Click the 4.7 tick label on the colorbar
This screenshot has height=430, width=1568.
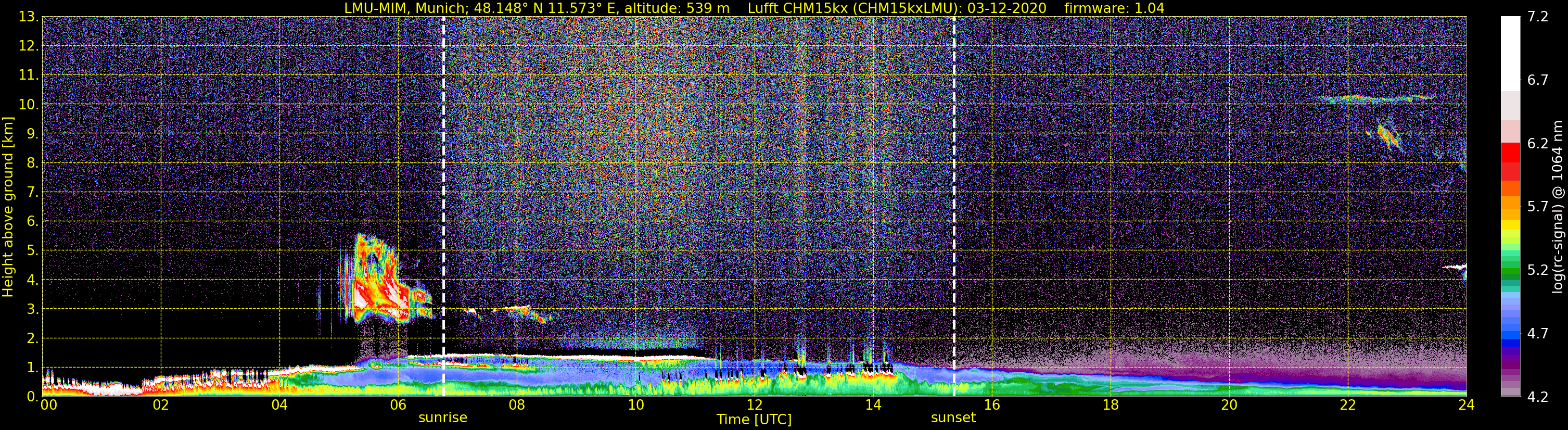(x=1538, y=334)
